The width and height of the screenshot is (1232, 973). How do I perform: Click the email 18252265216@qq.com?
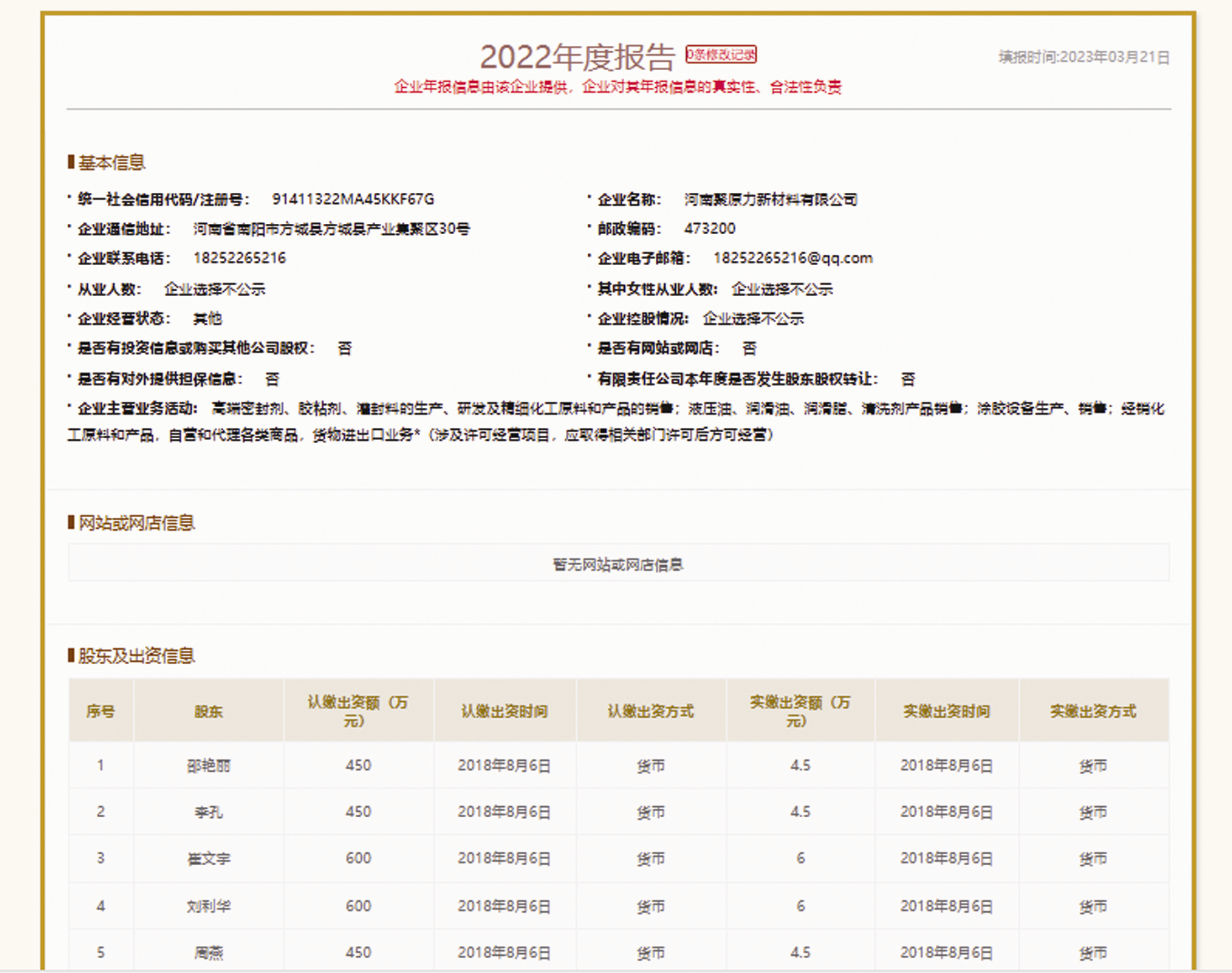click(792, 258)
